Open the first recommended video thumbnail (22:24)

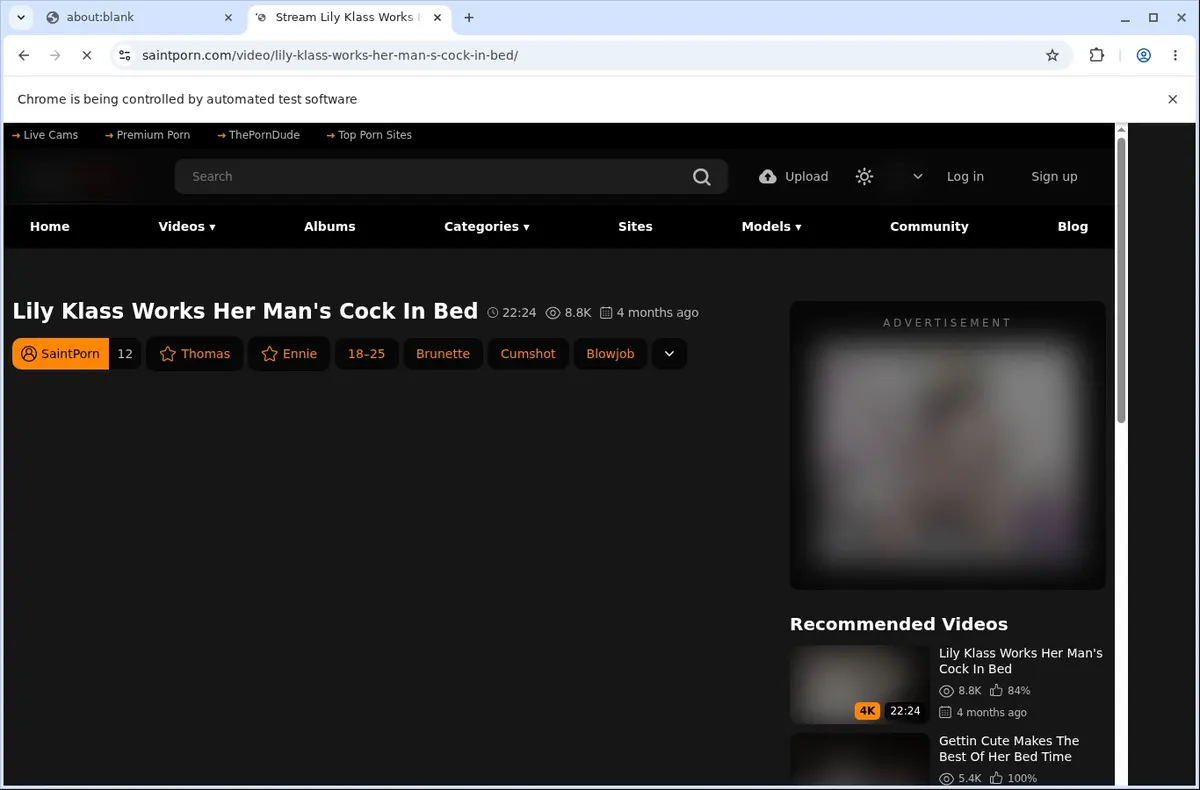point(860,684)
